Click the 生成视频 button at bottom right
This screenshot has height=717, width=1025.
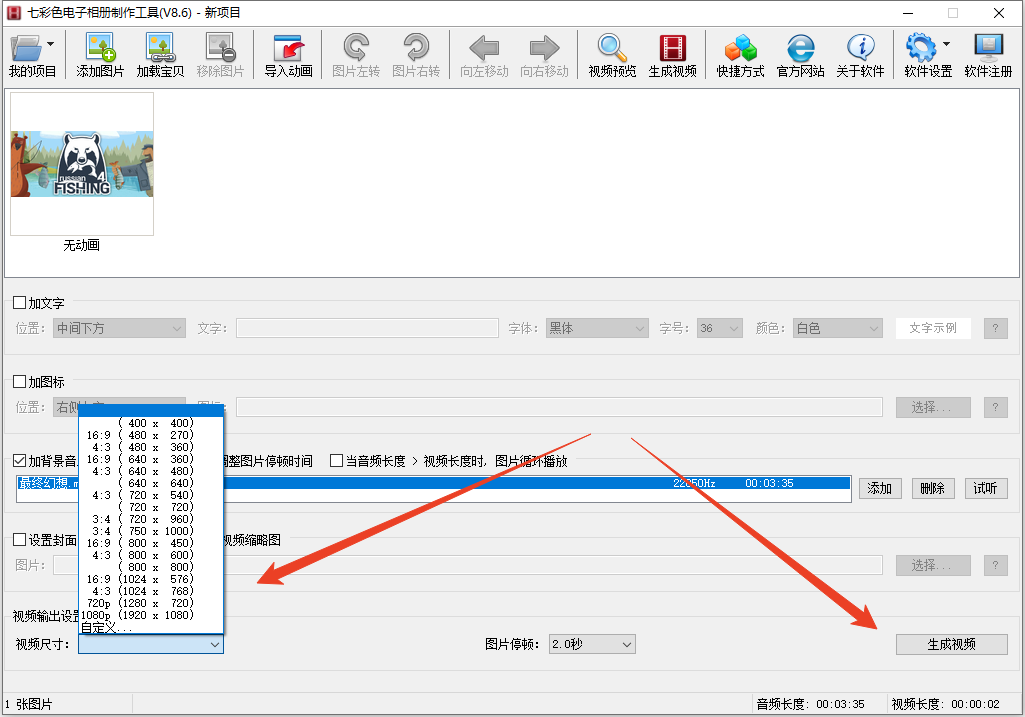951,644
